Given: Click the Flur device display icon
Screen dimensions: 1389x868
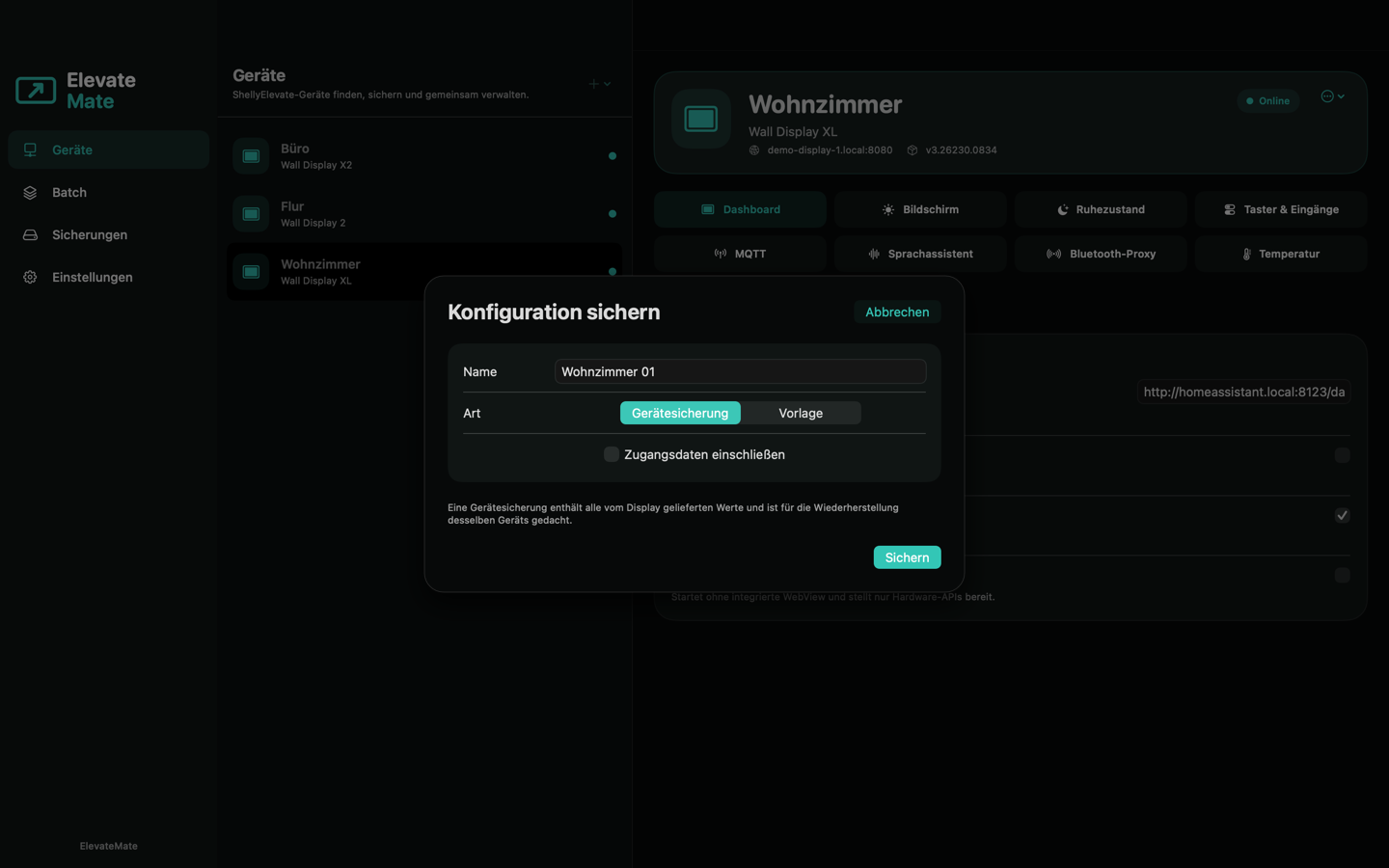Looking at the screenshot, I should click(x=251, y=214).
